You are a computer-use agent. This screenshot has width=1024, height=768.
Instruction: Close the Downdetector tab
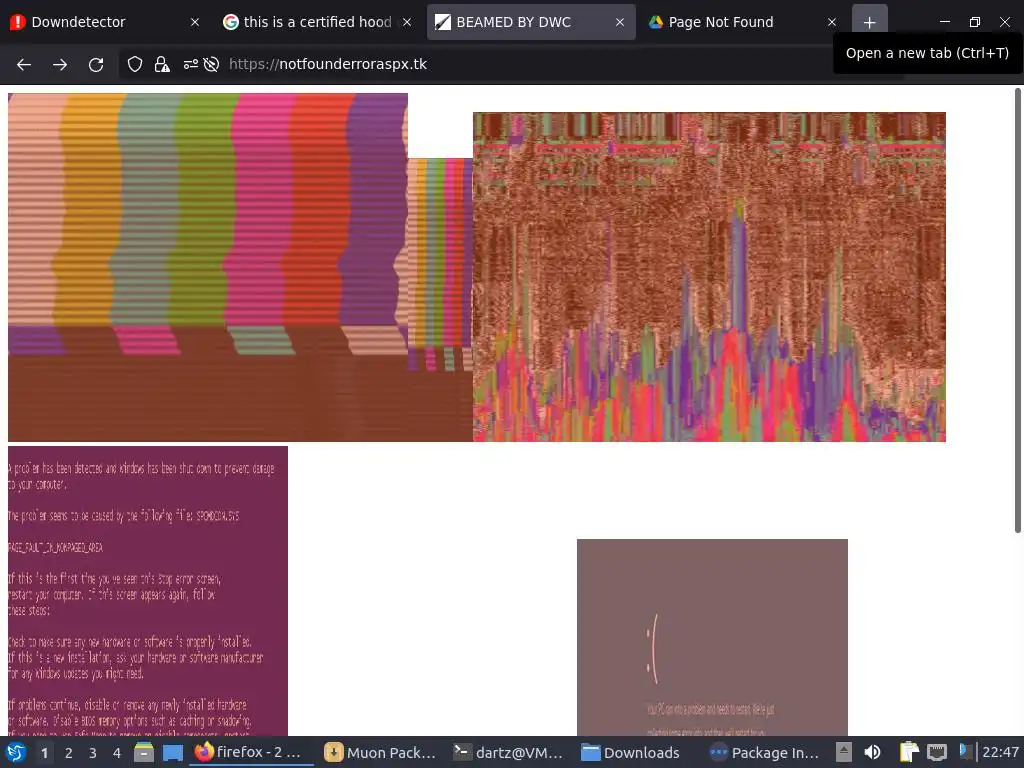coord(195,22)
